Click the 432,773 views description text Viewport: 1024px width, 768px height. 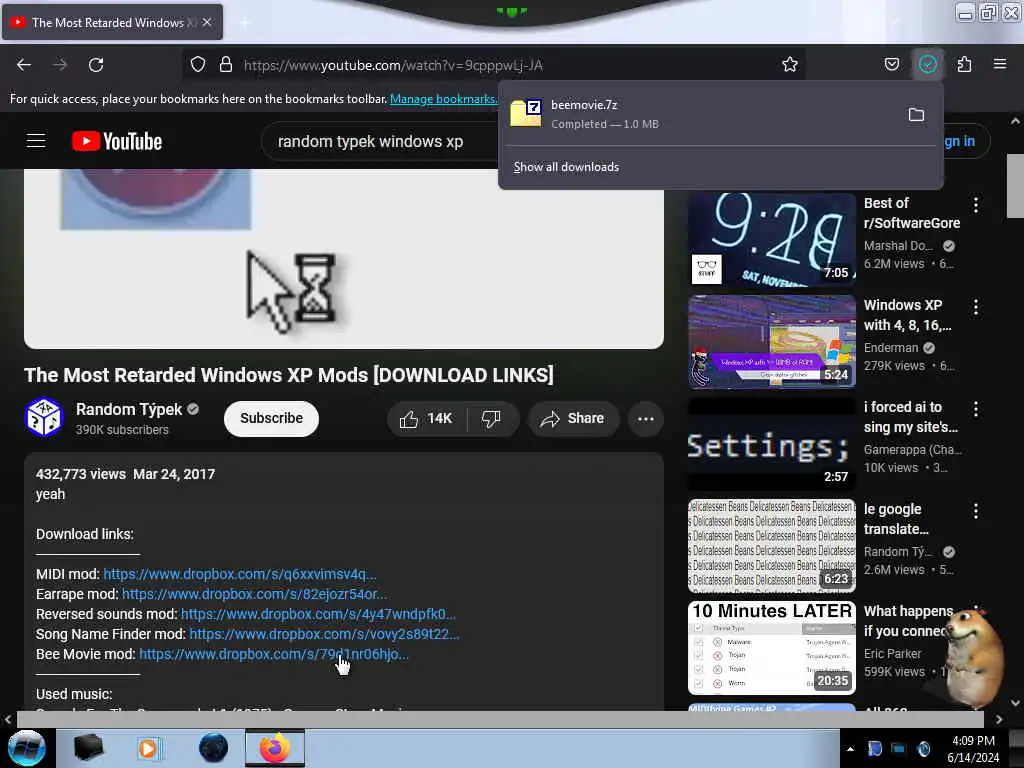coord(80,474)
